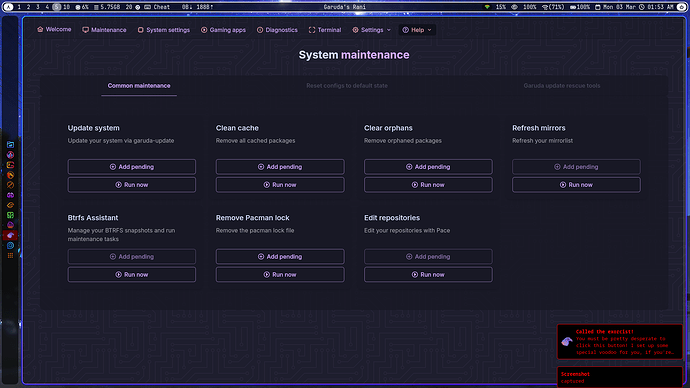
Task: Click the Cheat keyboard module
Action: pos(157,7)
